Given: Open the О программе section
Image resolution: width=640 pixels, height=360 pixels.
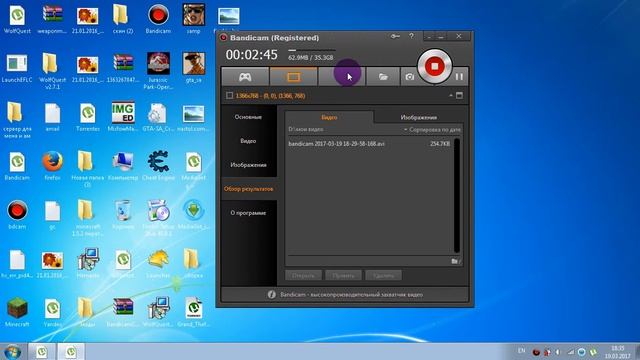Looking at the screenshot, I should coord(248,213).
